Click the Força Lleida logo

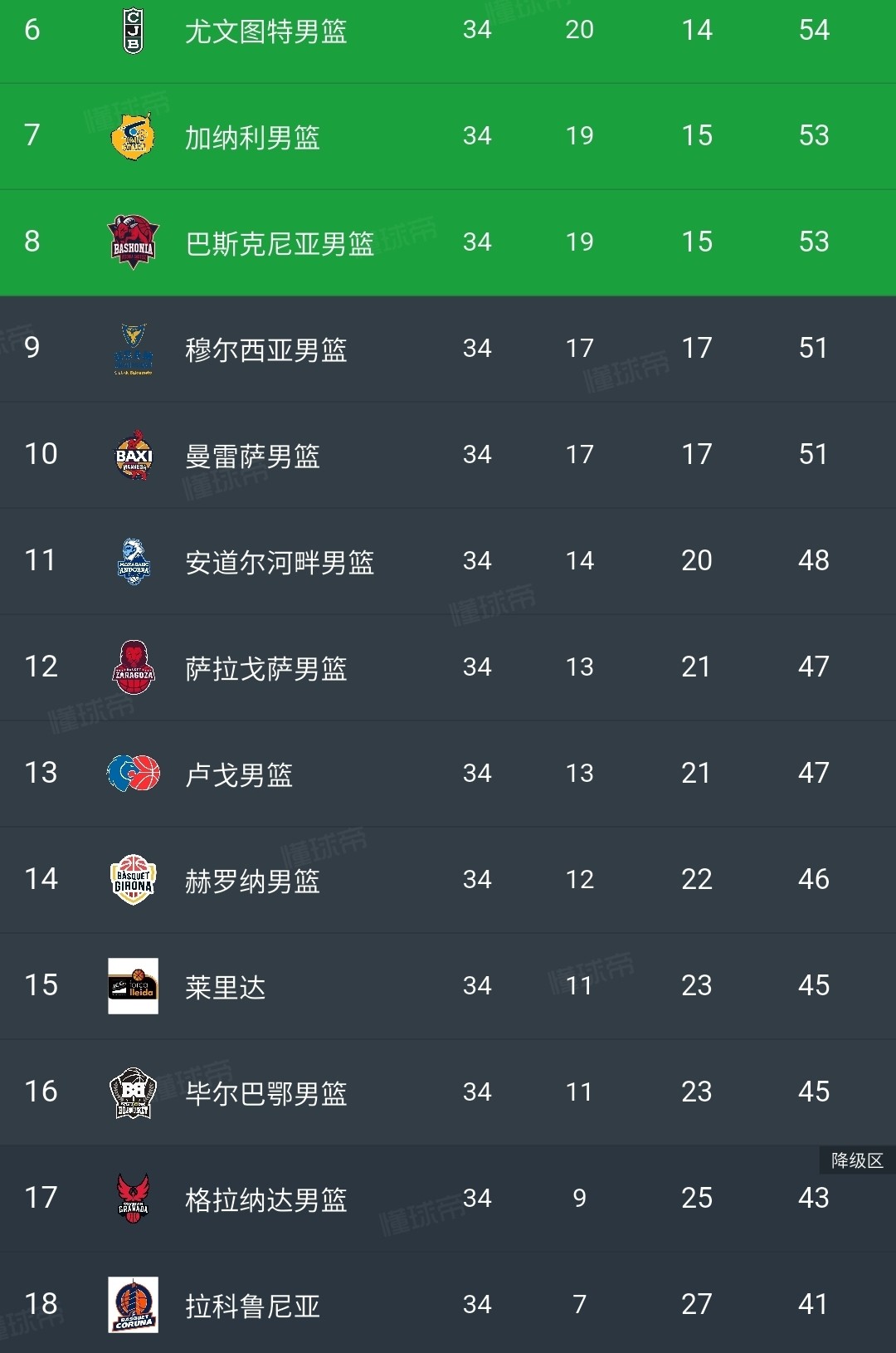point(133,986)
